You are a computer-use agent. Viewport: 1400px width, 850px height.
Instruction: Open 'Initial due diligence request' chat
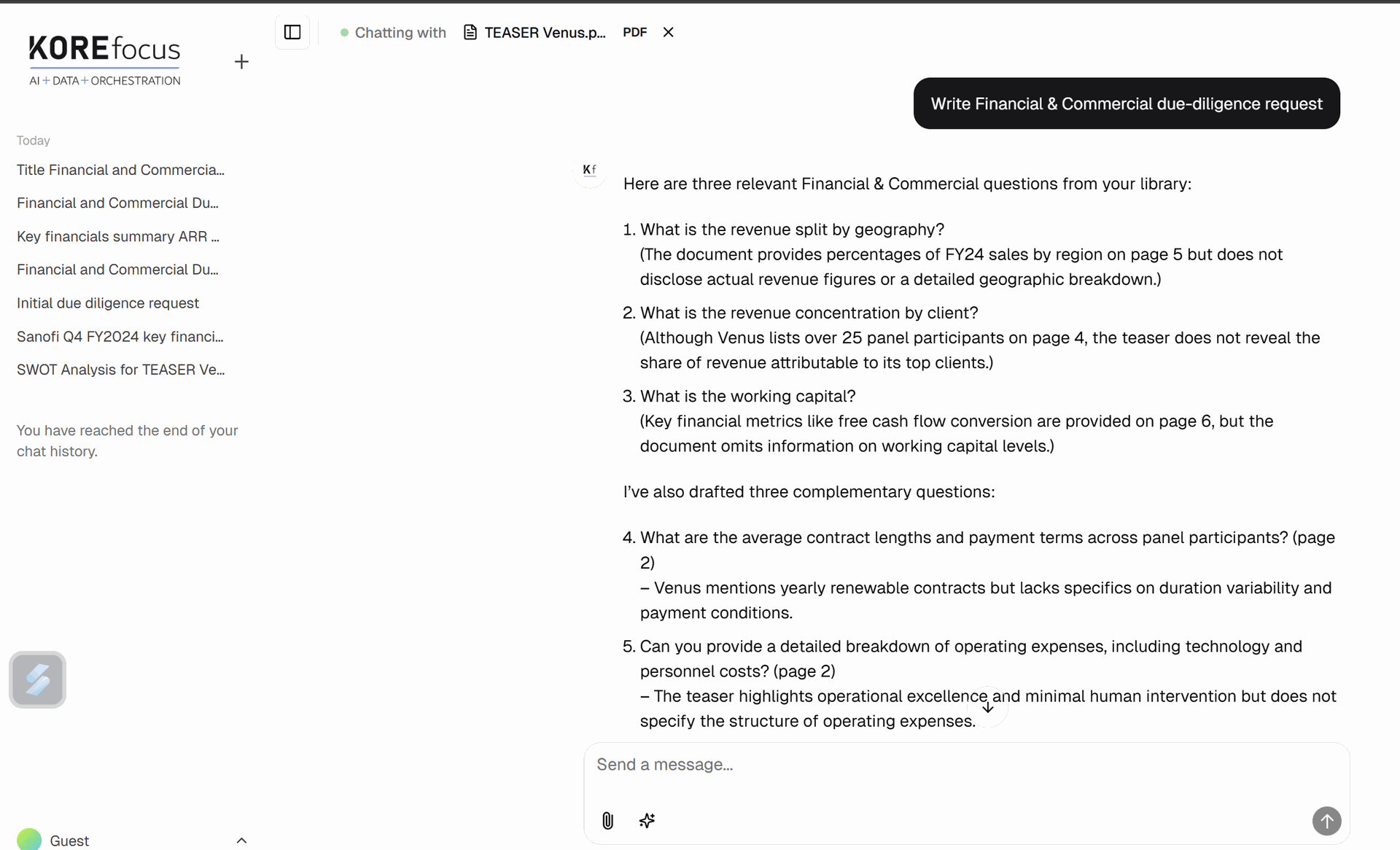click(108, 303)
